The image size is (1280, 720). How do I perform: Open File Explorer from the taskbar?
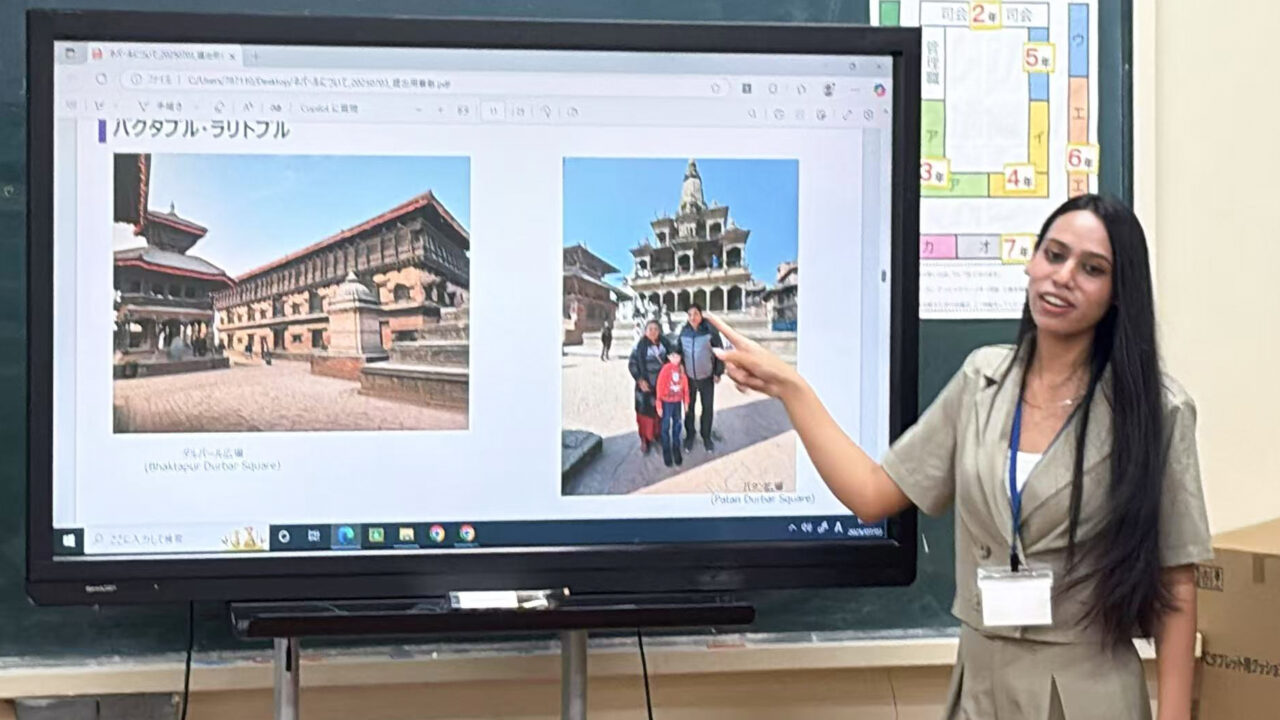[406, 534]
